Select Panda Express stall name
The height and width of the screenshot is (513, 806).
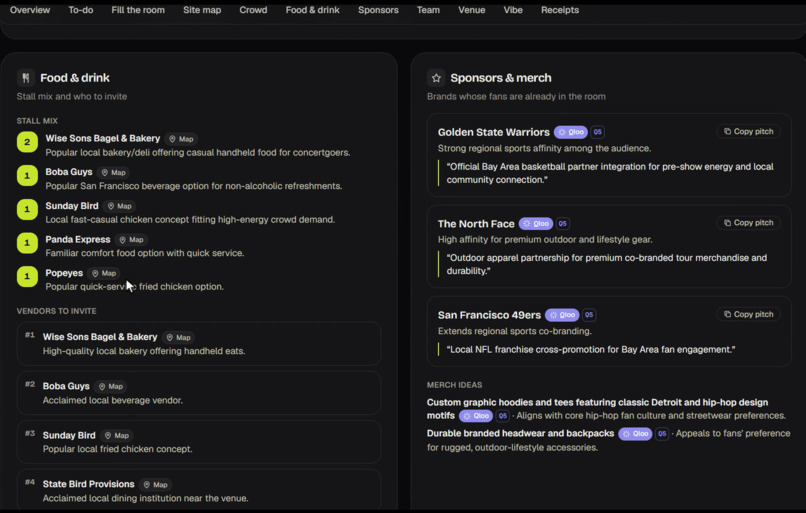[x=78, y=239]
